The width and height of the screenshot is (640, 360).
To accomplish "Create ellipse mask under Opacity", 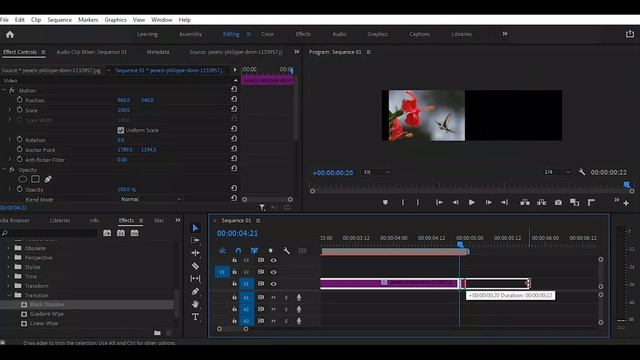I will click(x=22, y=179).
